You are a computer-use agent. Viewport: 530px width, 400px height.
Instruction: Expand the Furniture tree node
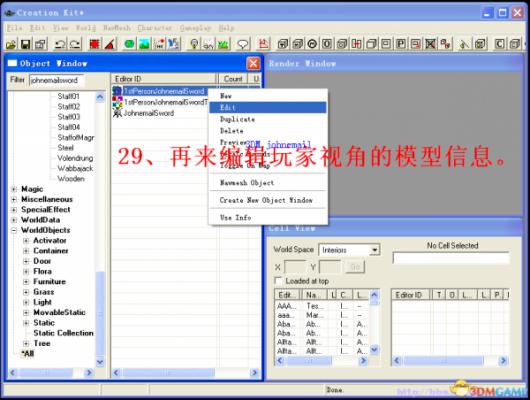tap(26, 282)
